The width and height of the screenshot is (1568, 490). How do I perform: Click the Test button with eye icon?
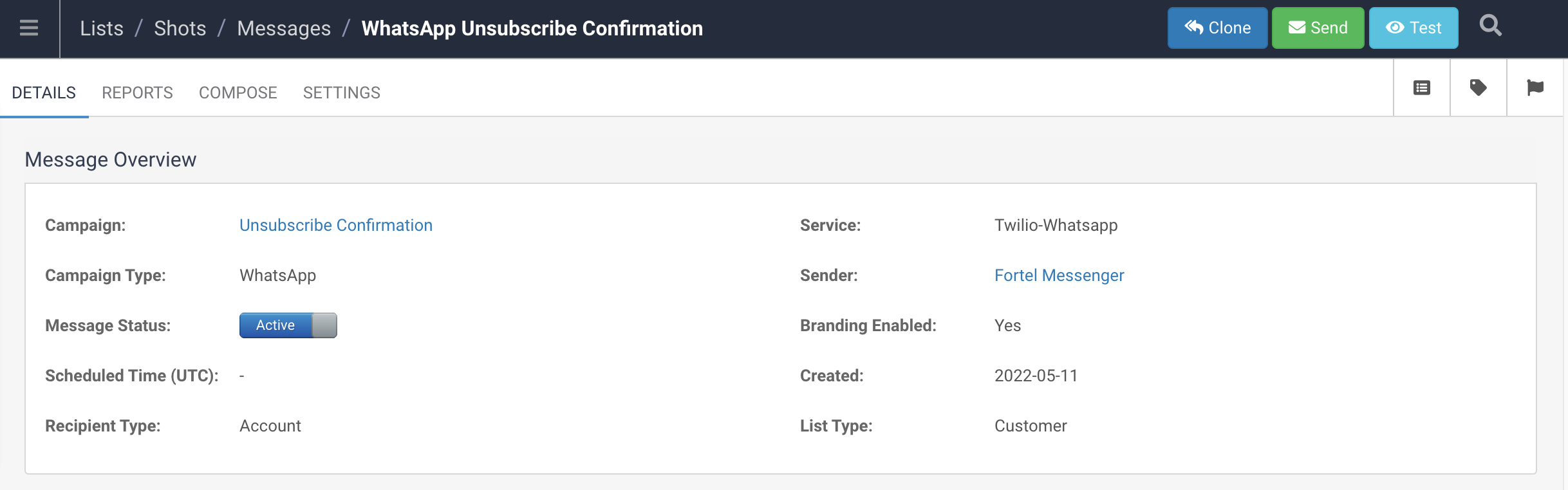click(x=1414, y=28)
